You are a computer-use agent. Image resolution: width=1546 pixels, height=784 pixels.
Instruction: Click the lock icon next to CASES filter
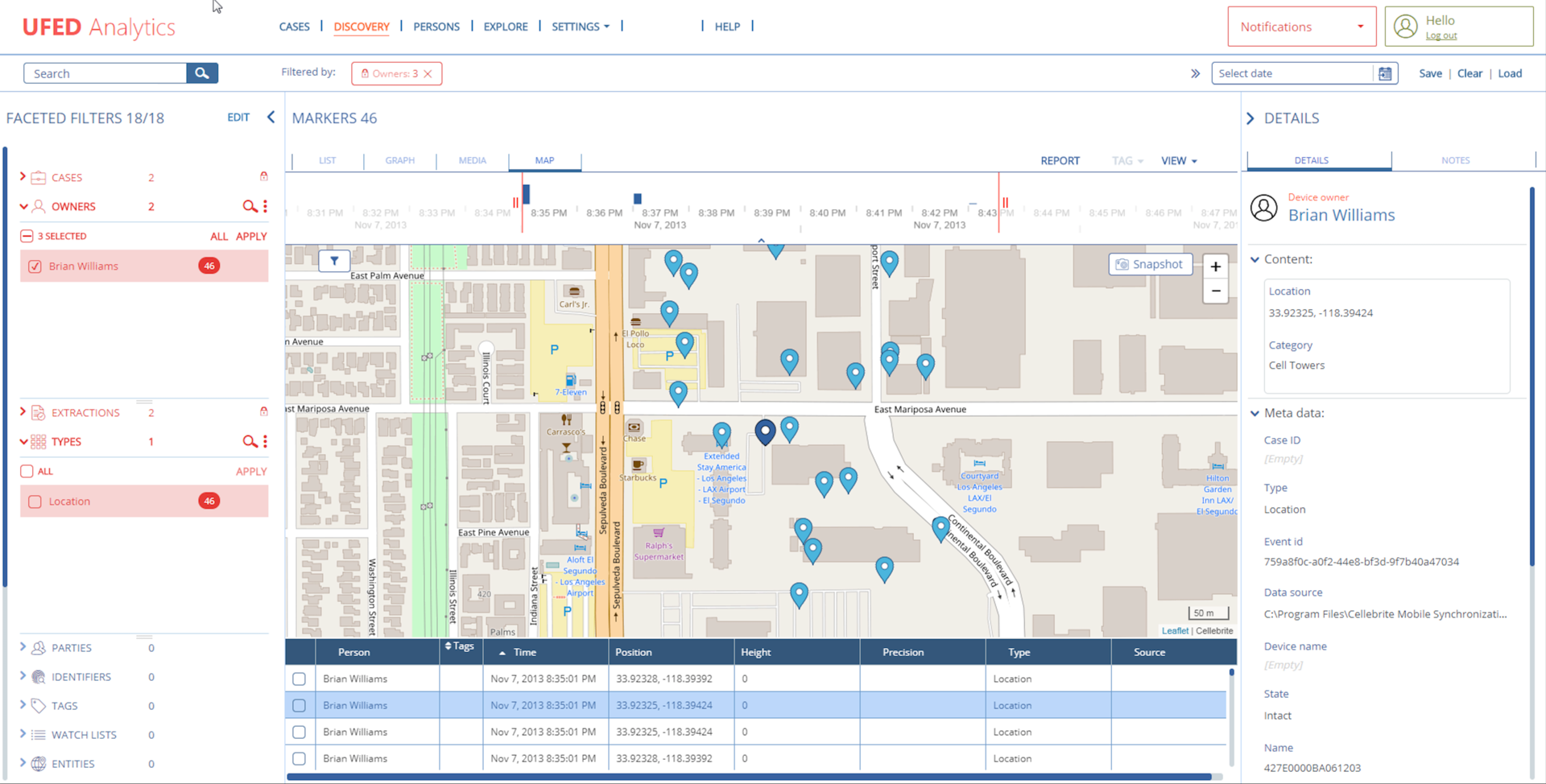point(263,176)
